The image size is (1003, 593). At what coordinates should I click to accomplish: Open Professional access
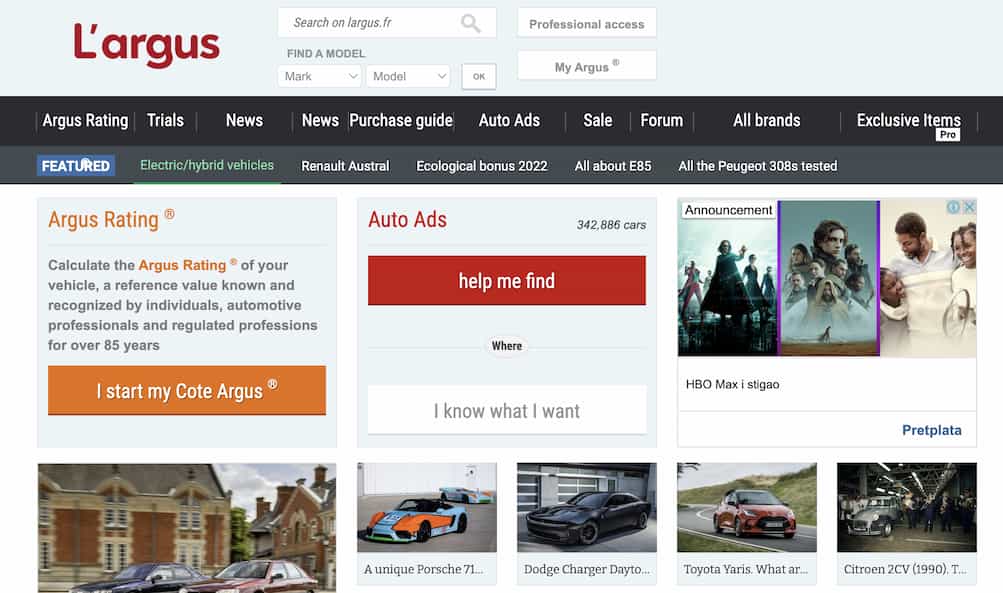coord(586,24)
